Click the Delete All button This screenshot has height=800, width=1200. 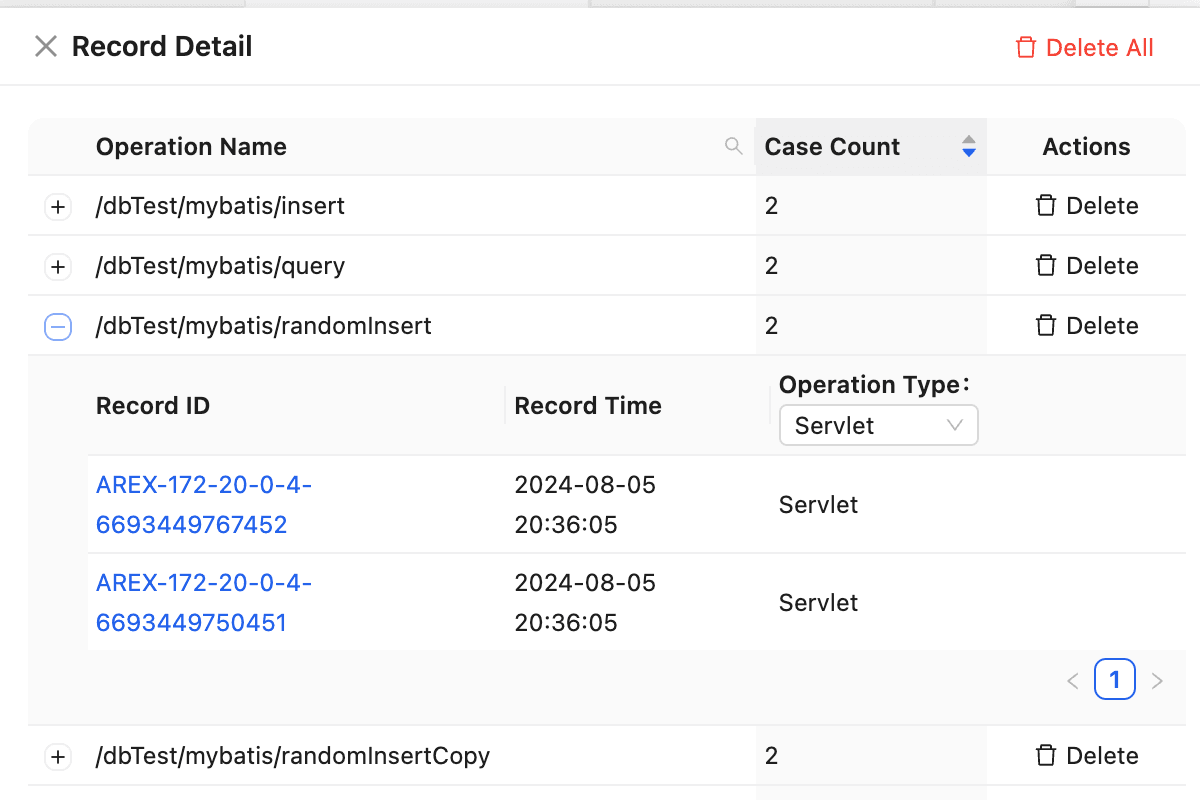click(x=1084, y=48)
